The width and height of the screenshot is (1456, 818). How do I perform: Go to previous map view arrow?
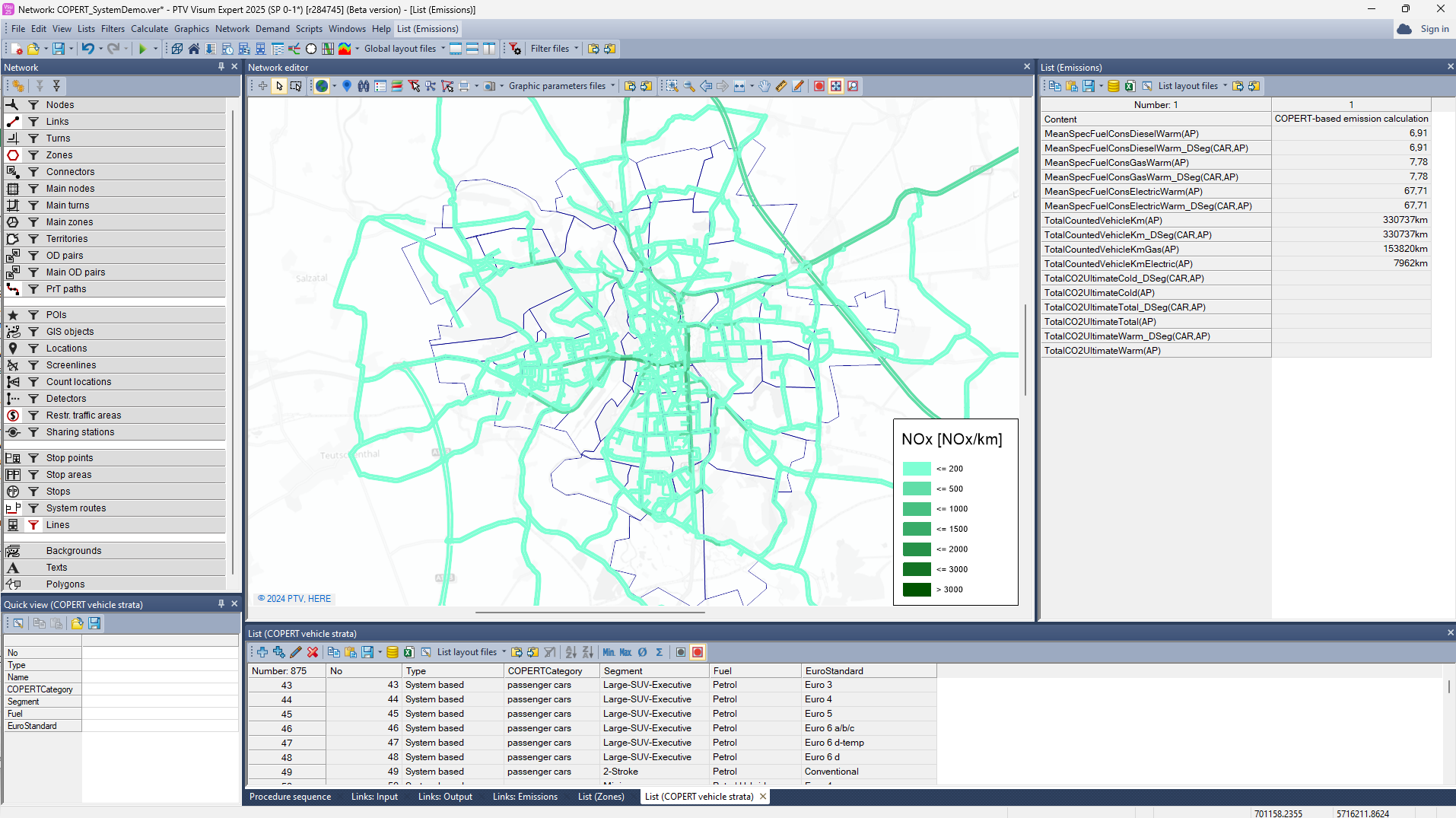click(x=706, y=86)
